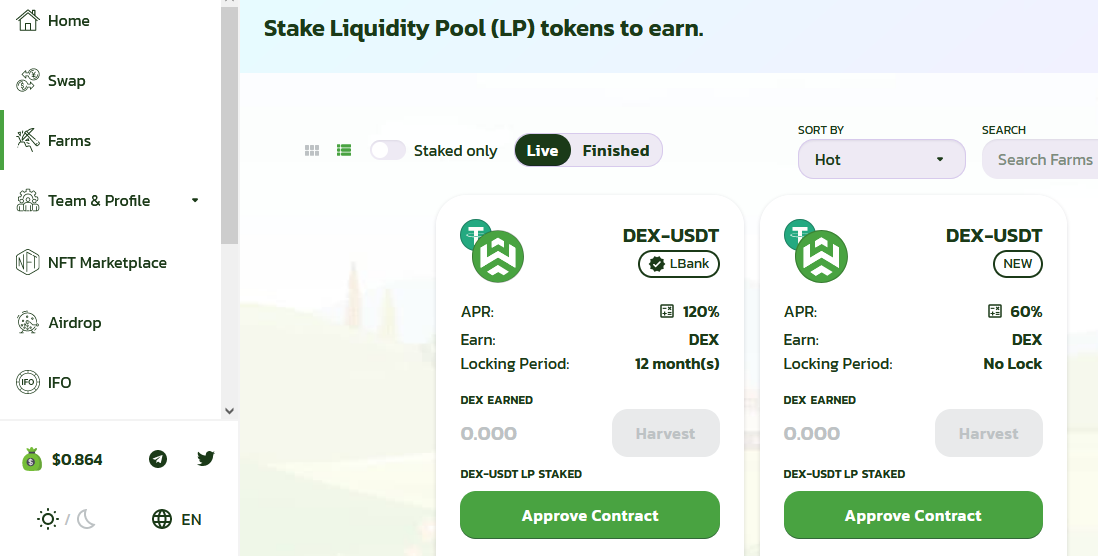Approve Contract for 12 month DEX-USDT farm
Screen dimensions: 1098x556
pyautogui.click(x=590, y=515)
